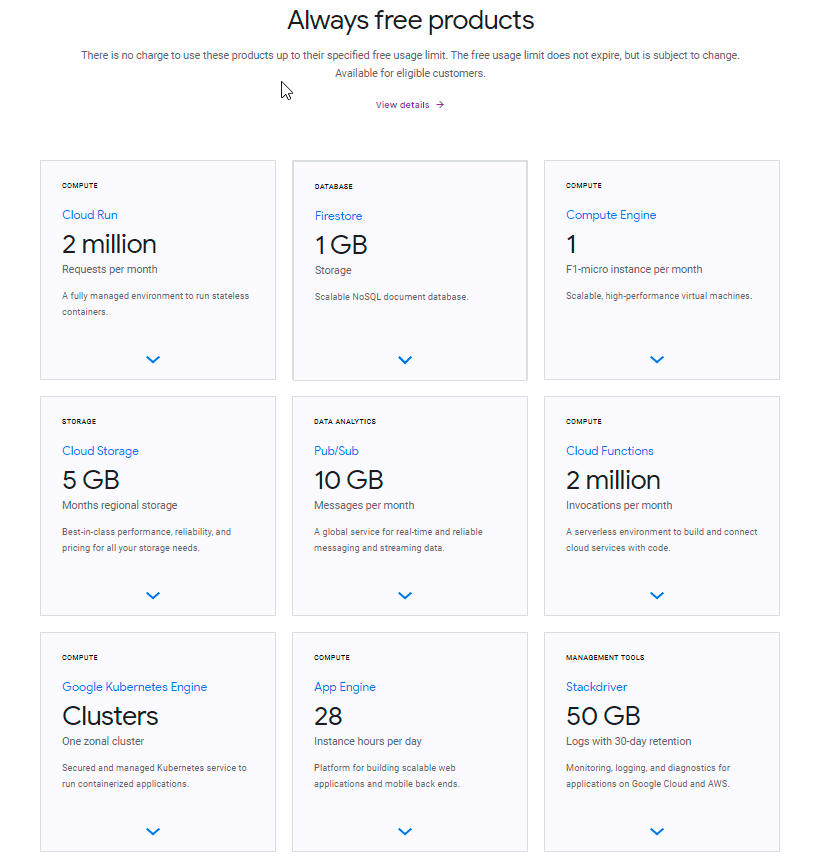819x860 pixels.
Task: Open the Google Kubernetes Engine link
Action: 135,687
